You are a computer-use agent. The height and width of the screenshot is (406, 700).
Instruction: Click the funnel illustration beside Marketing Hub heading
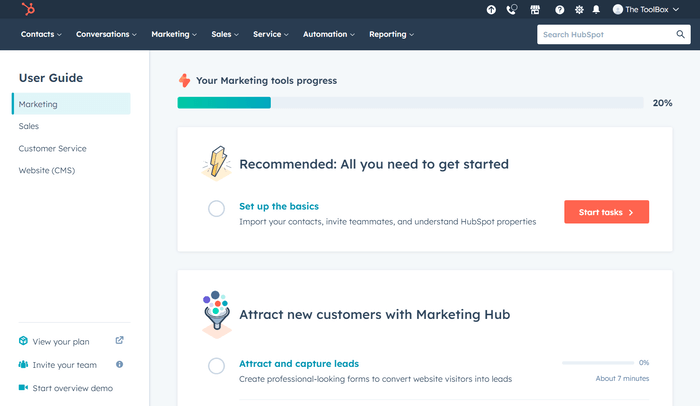coord(217,314)
